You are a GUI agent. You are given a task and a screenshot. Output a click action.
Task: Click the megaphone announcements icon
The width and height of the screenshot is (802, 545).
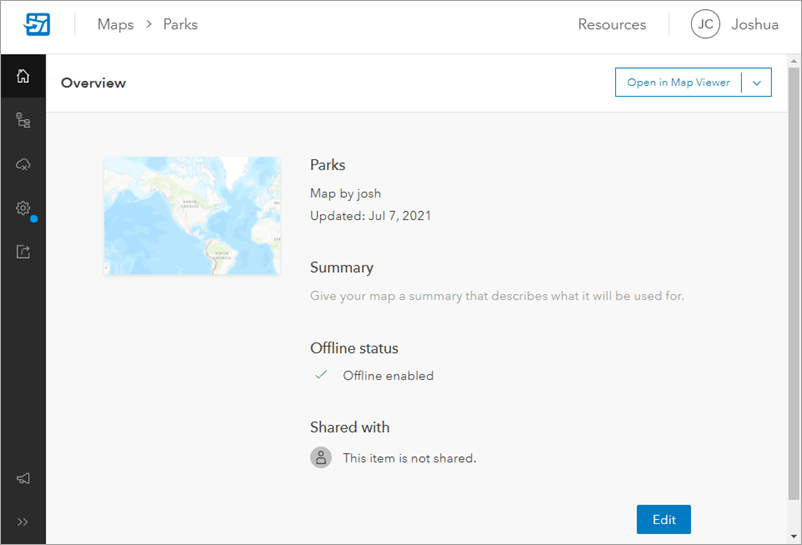(23, 479)
